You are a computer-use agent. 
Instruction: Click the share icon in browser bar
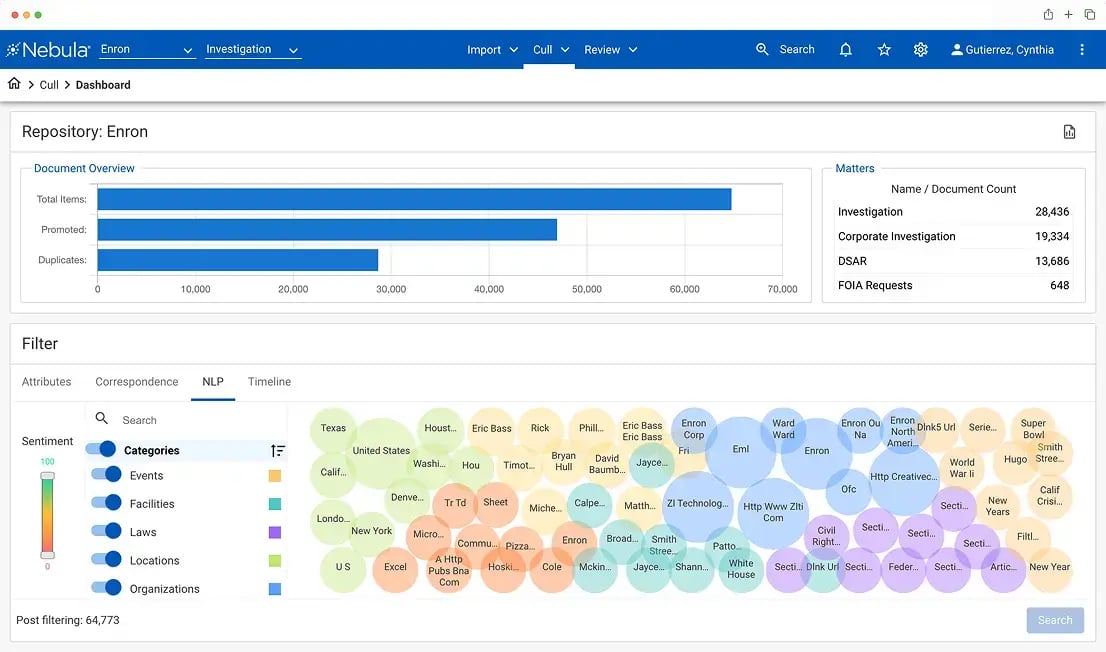[1048, 14]
